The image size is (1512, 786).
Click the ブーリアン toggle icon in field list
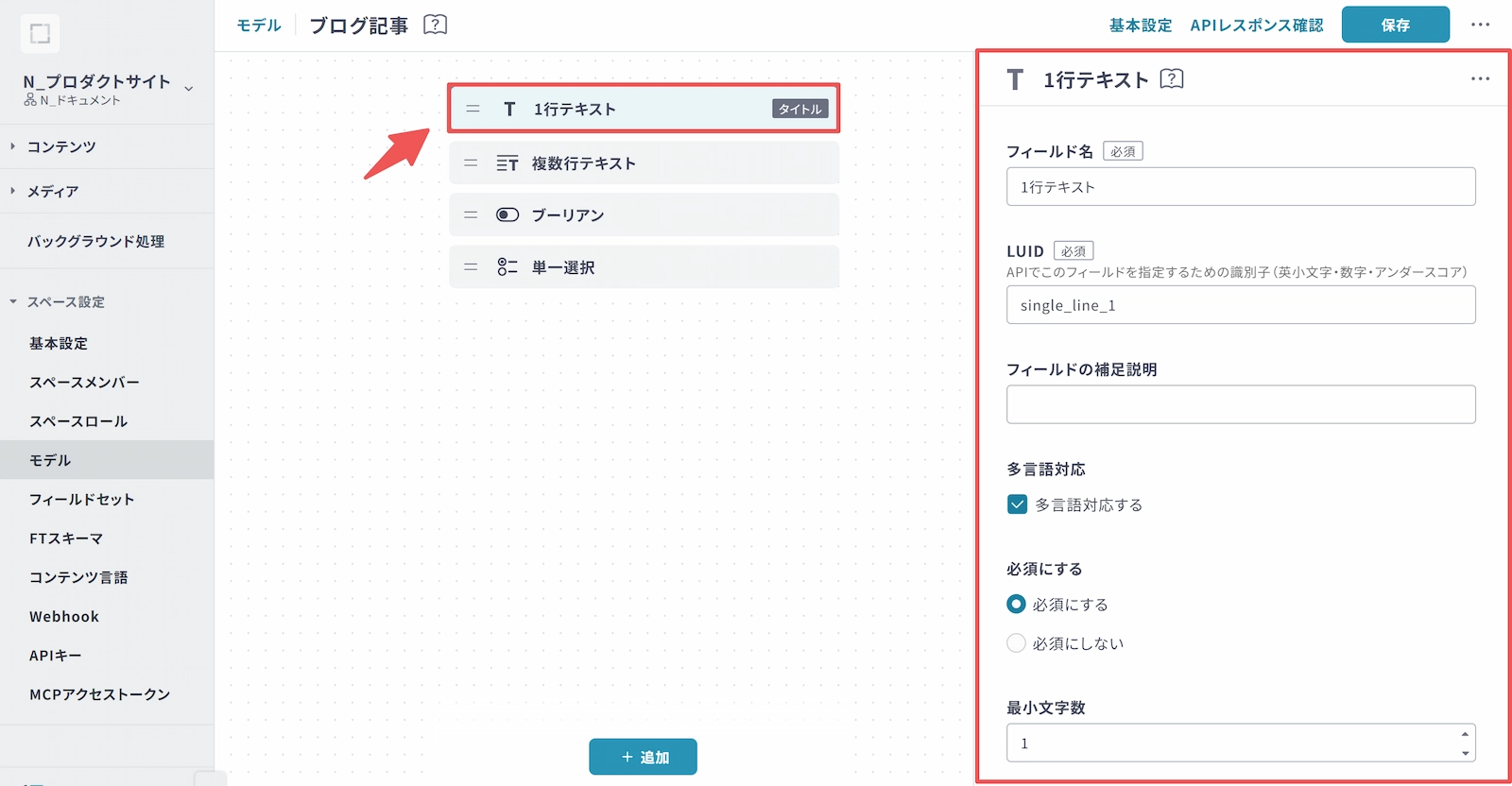tap(507, 215)
